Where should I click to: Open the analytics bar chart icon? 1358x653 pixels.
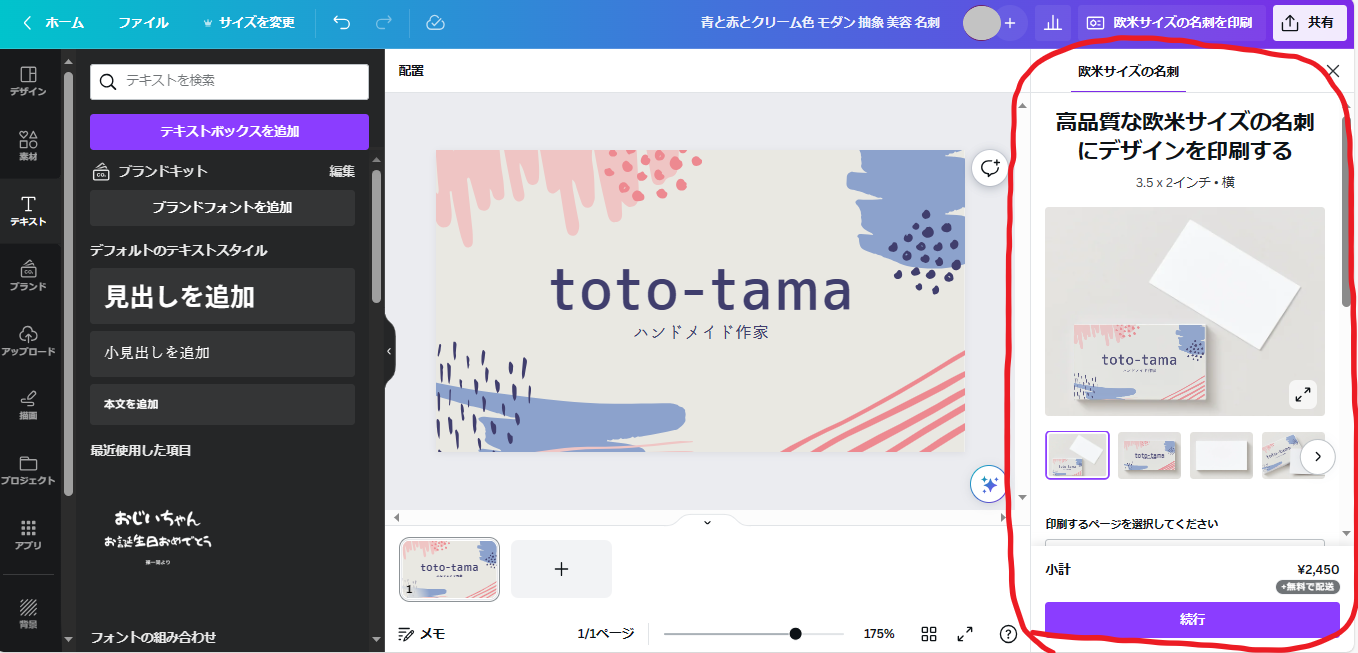(1052, 22)
